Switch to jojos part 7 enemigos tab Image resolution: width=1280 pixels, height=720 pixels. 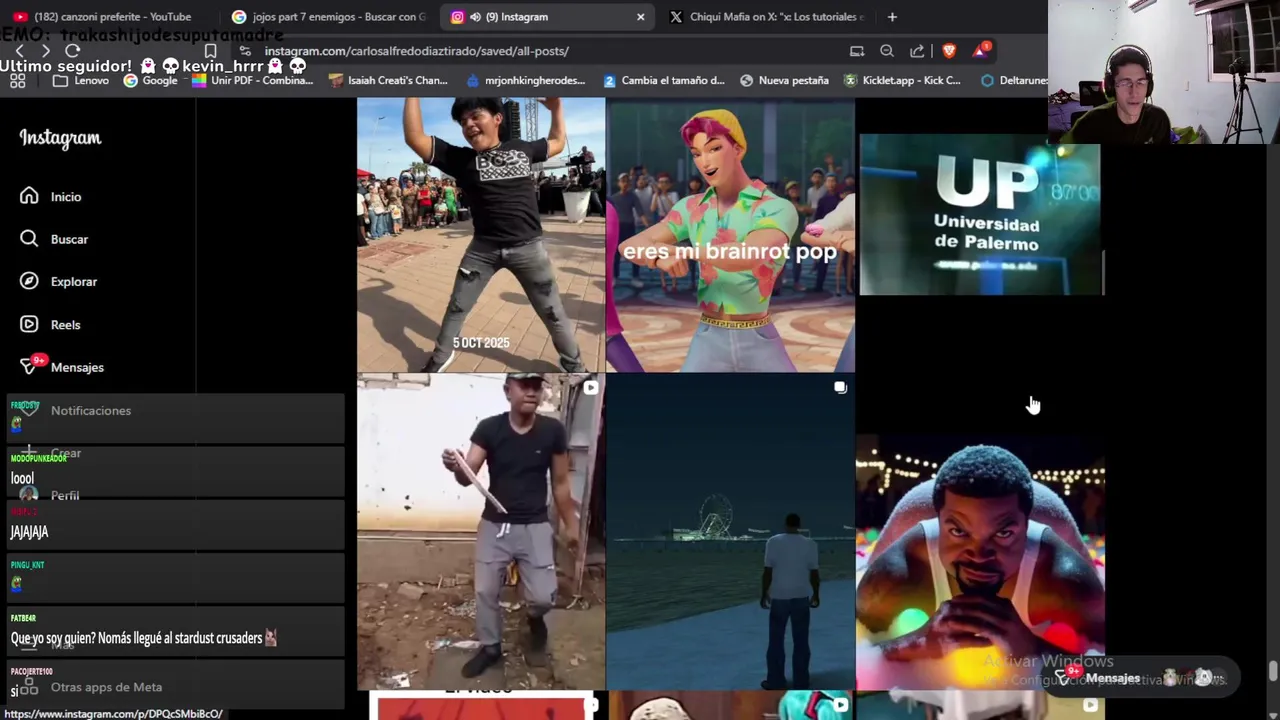click(330, 17)
